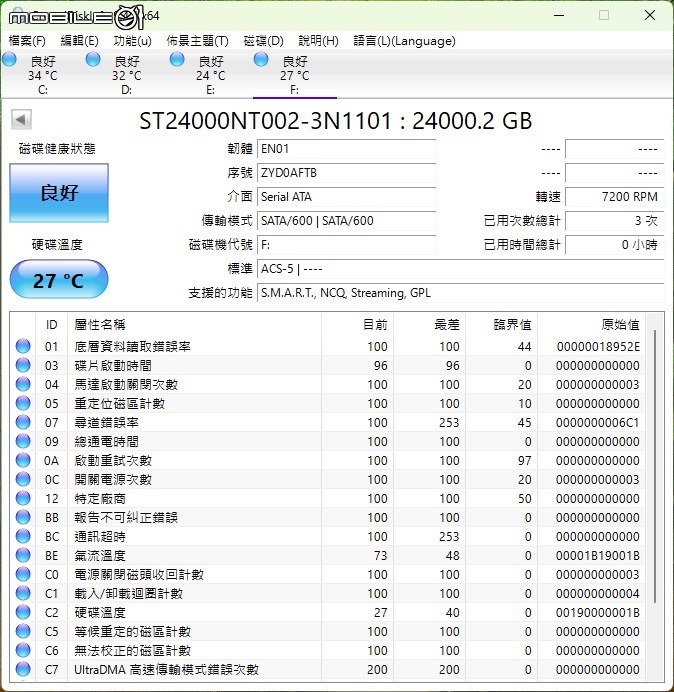674x692 pixels.
Task: Click status orb of attribute C1 載入/卸載迴圈計數
Action: 23,593
